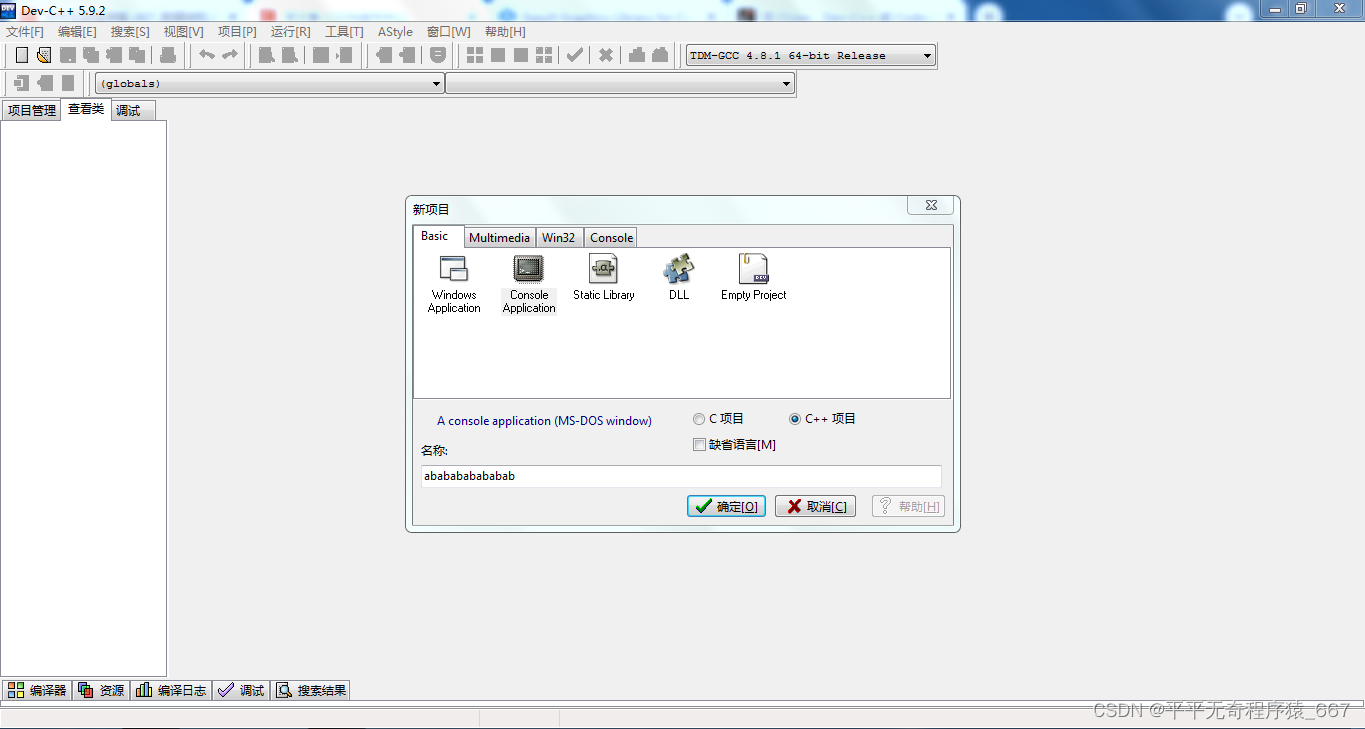Open the 资源 bottom tab
The height and width of the screenshot is (729, 1365).
pyautogui.click(x=101, y=690)
